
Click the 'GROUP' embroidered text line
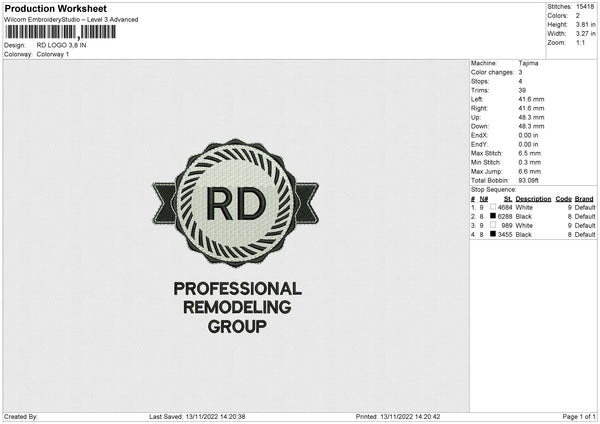click(237, 326)
